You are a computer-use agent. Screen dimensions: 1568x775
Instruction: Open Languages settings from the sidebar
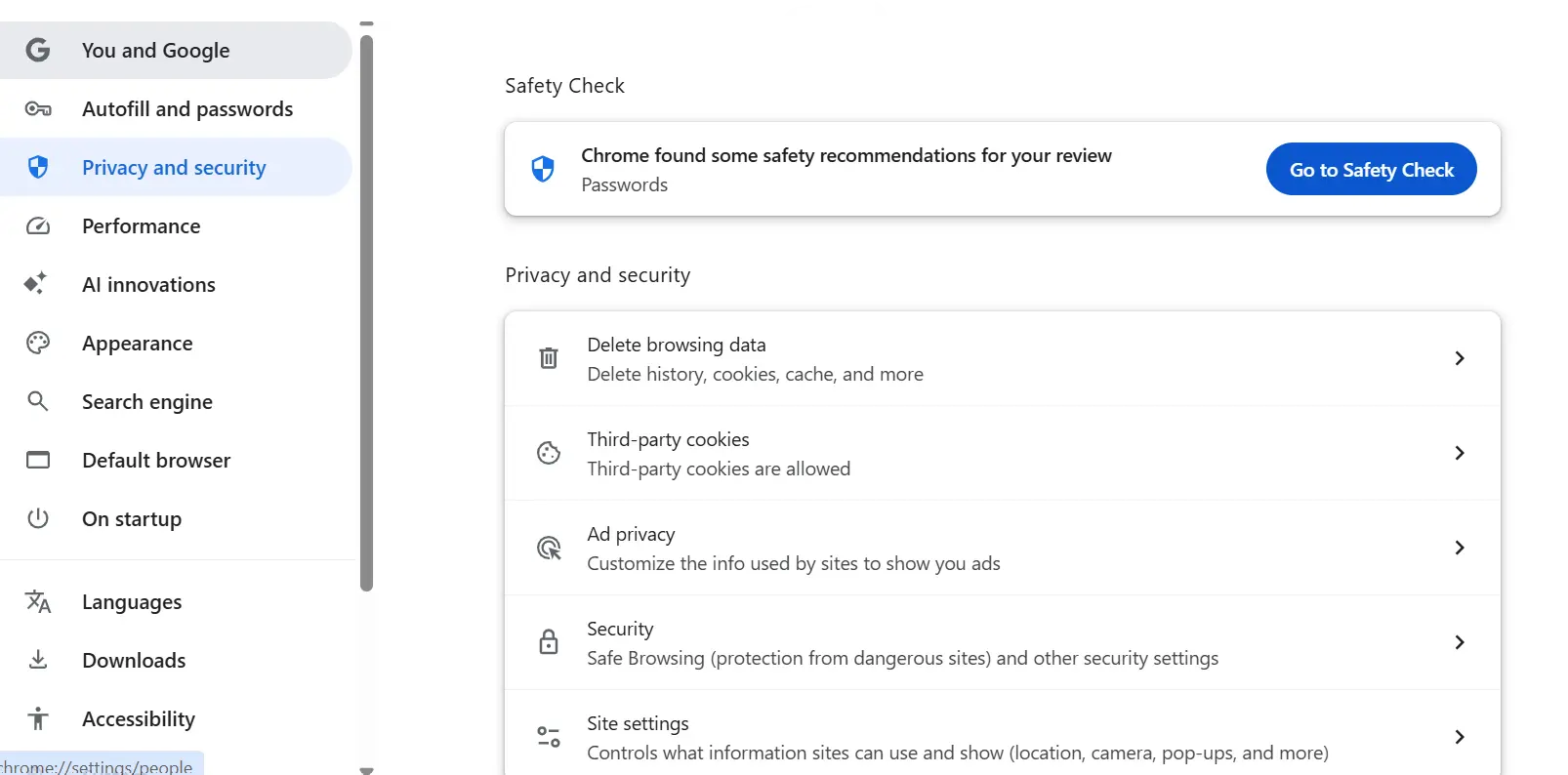(132, 601)
